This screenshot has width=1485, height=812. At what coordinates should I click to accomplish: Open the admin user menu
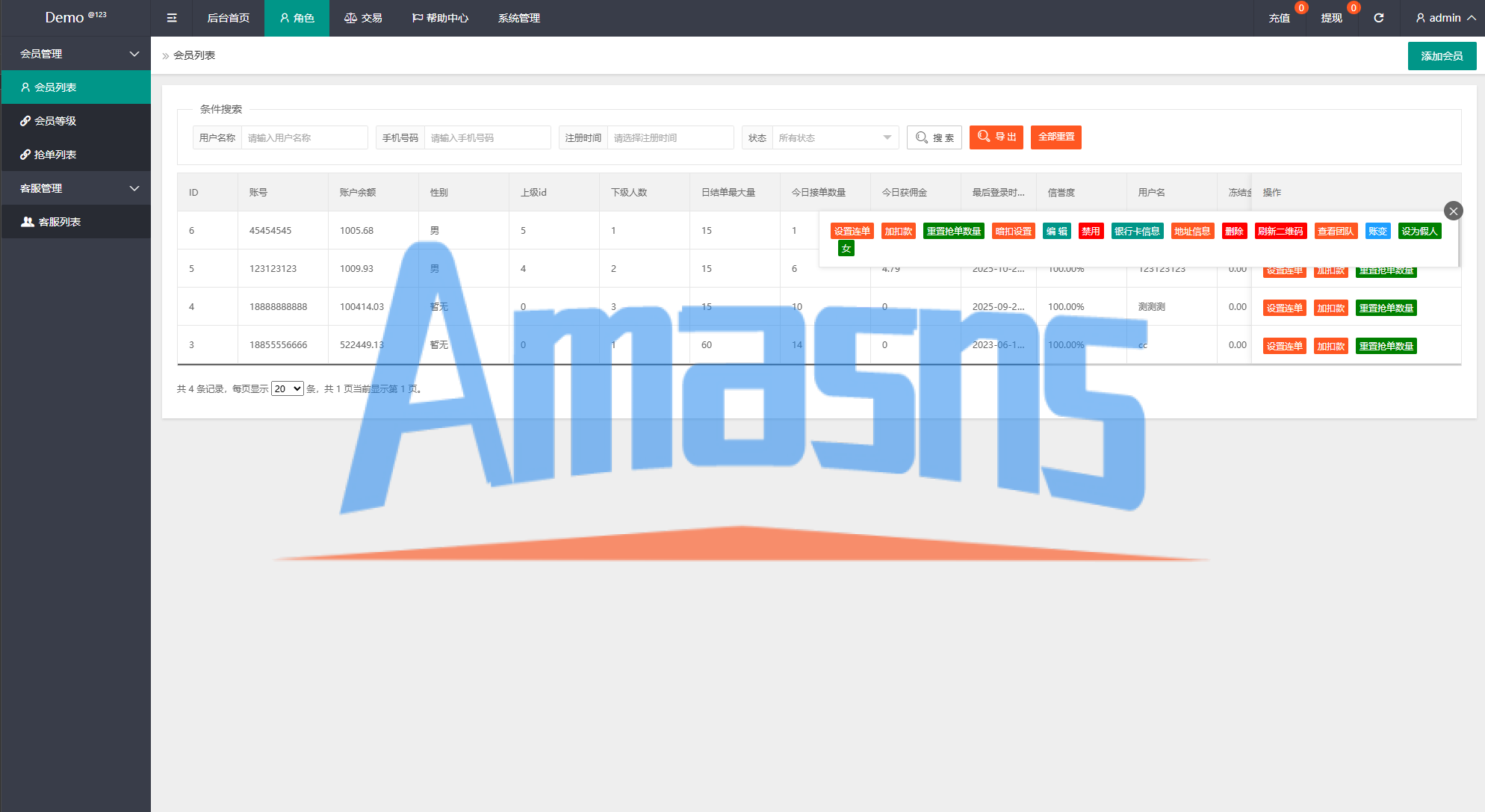[x=1445, y=18]
